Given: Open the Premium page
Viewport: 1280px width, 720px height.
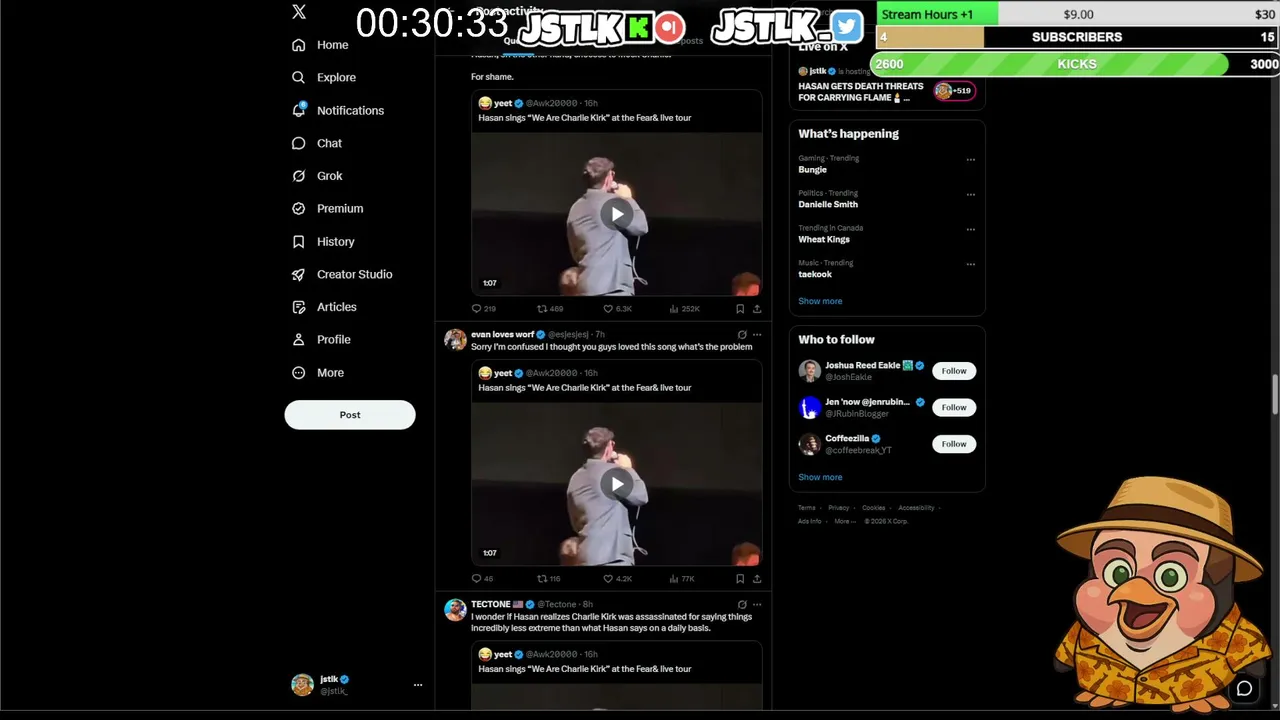Looking at the screenshot, I should 327,208.
